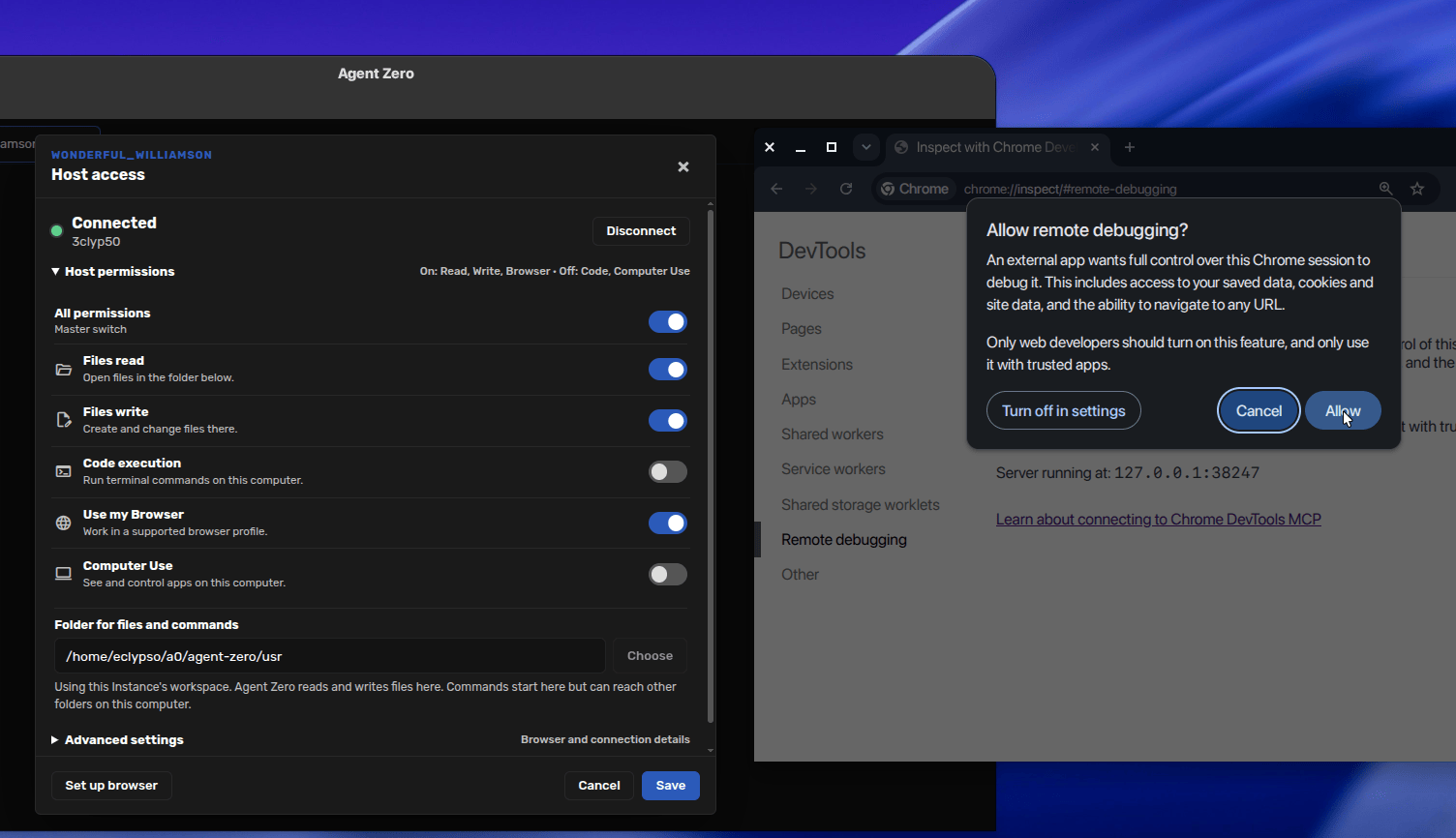1456x838 pixels.
Task: Open Service workers in DevTools sidebar
Action: coord(834,469)
